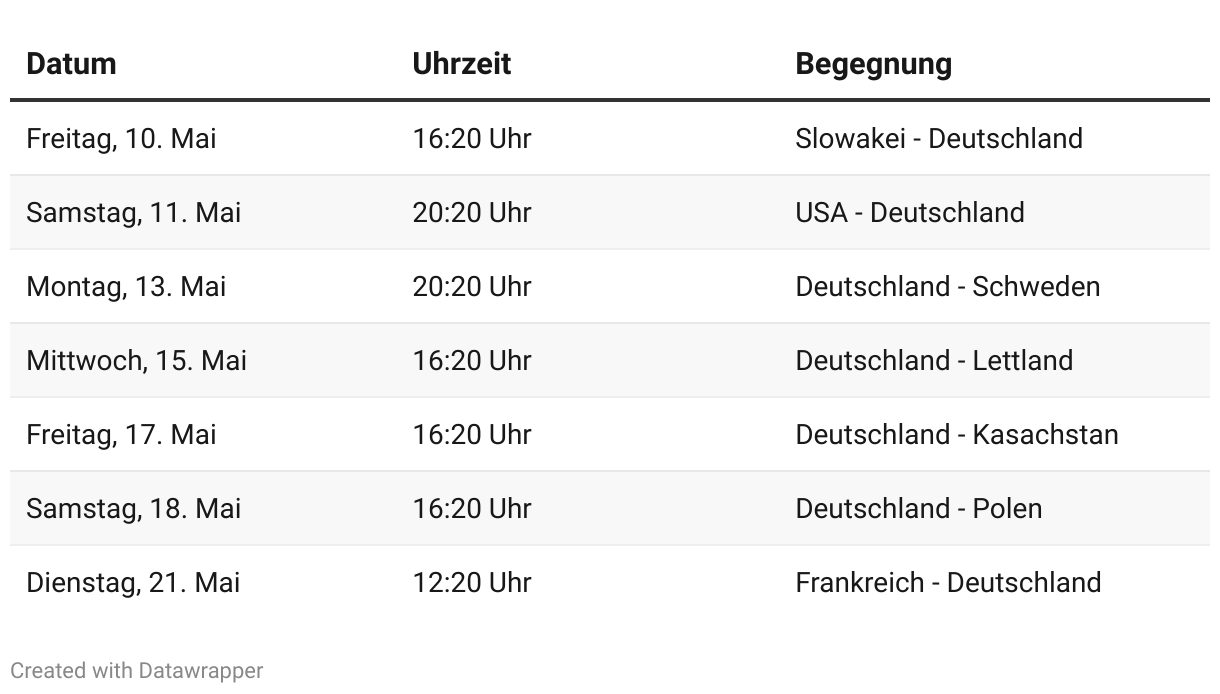Select the Dienstag, 21. Mai date cell
Viewport: 1220px width, 694px height.
[x=133, y=582]
